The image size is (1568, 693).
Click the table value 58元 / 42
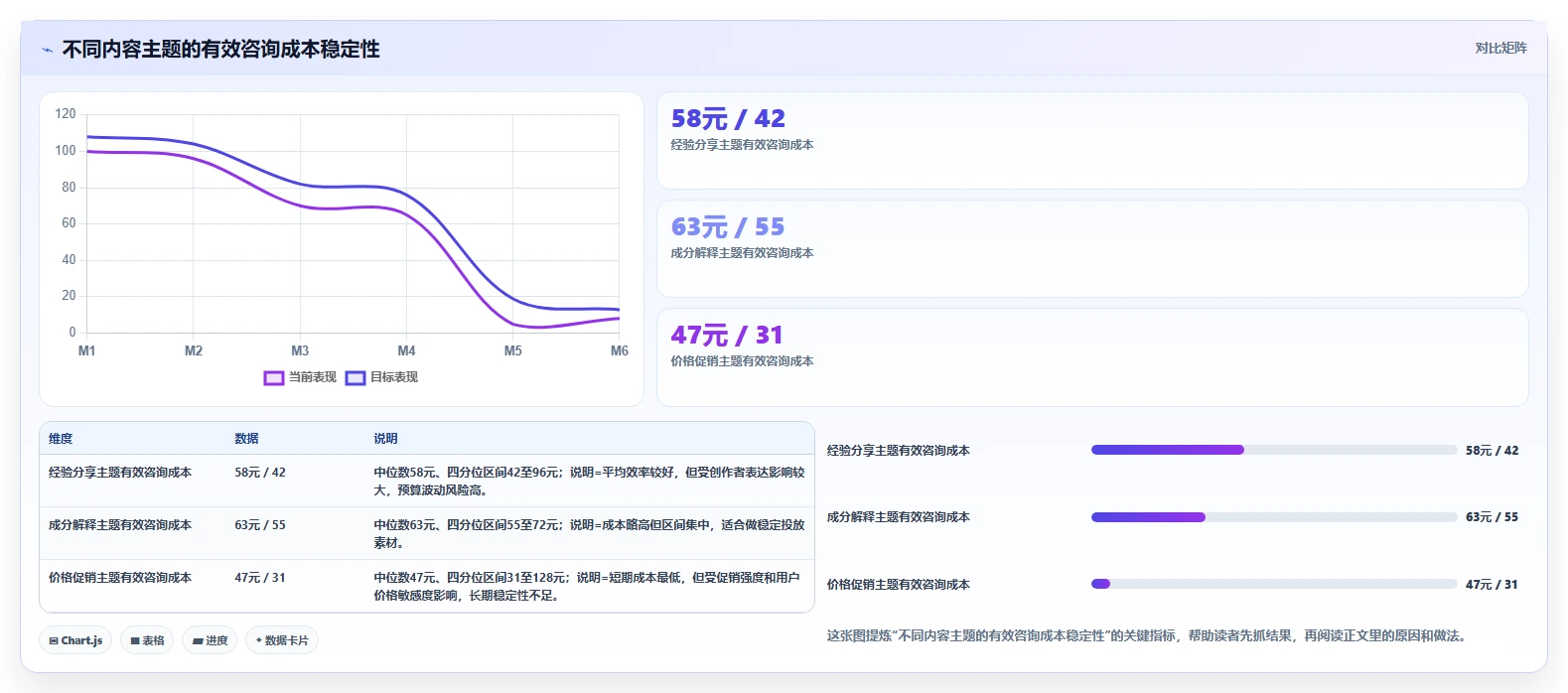pyautogui.click(x=260, y=473)
